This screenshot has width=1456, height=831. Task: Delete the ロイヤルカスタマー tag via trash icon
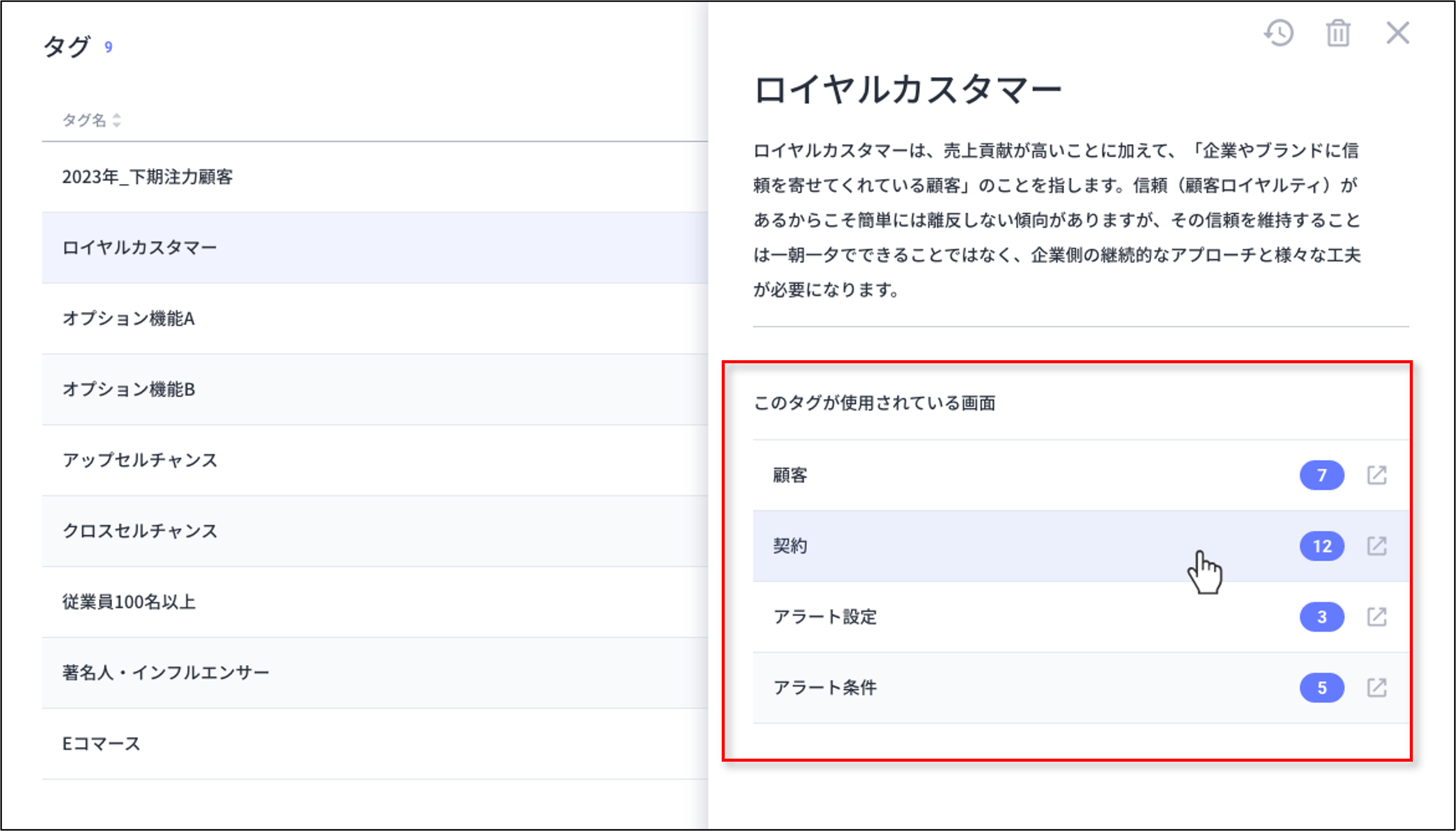(1338, 34)
